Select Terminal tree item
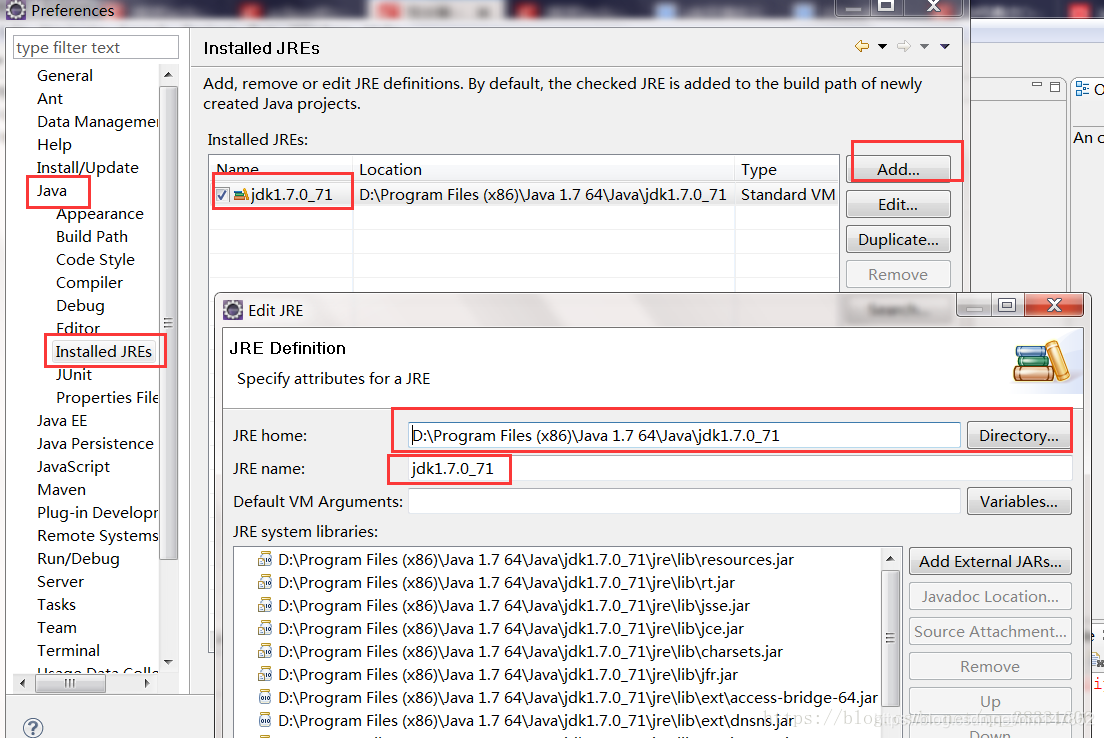Screen dimensions: 1104x738 [x=68, y=651]
